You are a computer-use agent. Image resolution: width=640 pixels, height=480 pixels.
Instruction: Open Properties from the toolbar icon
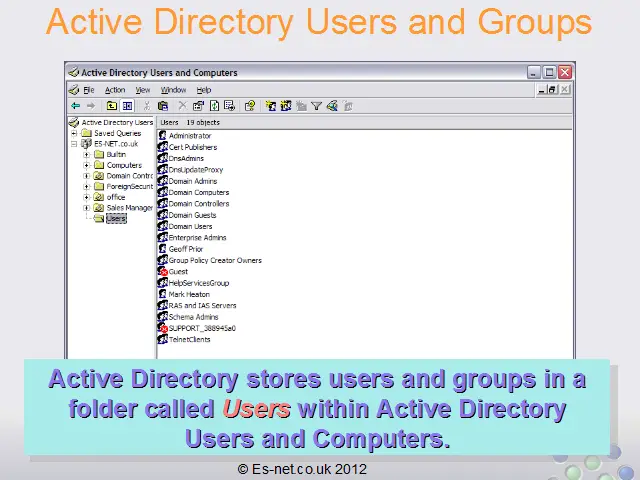pos(198,106)
